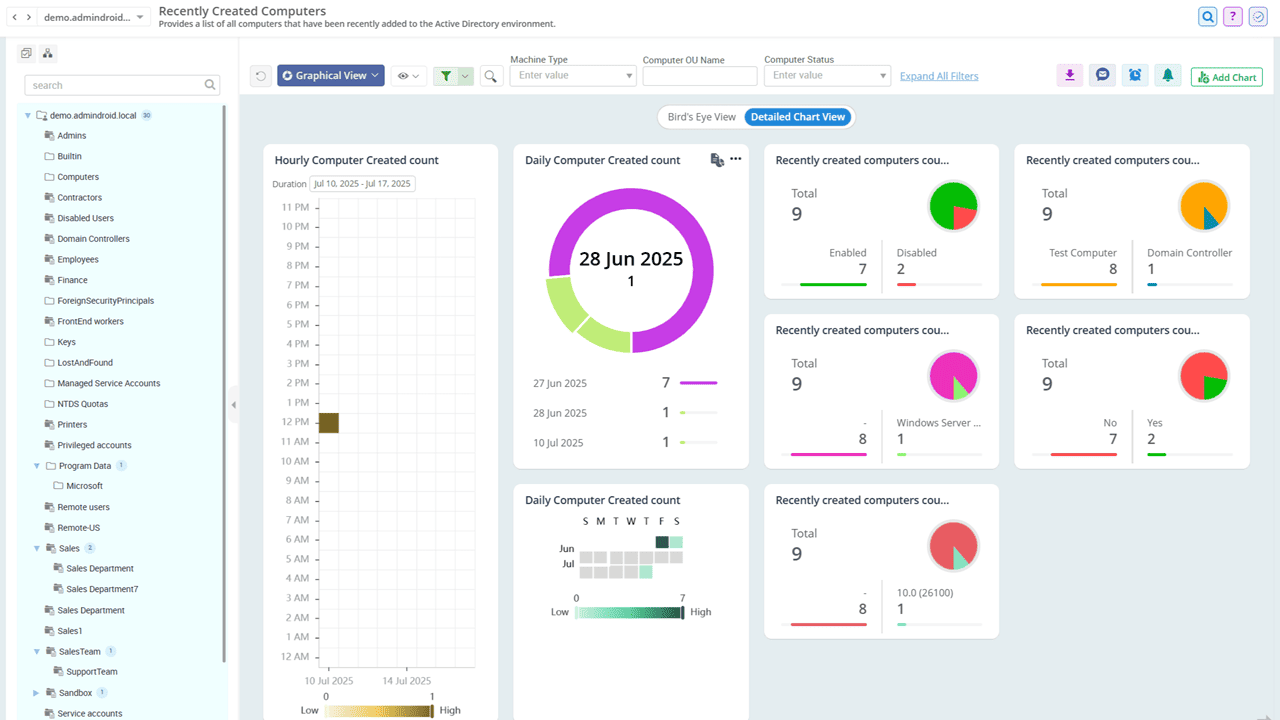This screenshot has width=1280, height=720.
Task: Click the Expand All Filters link
Action: 939,76
